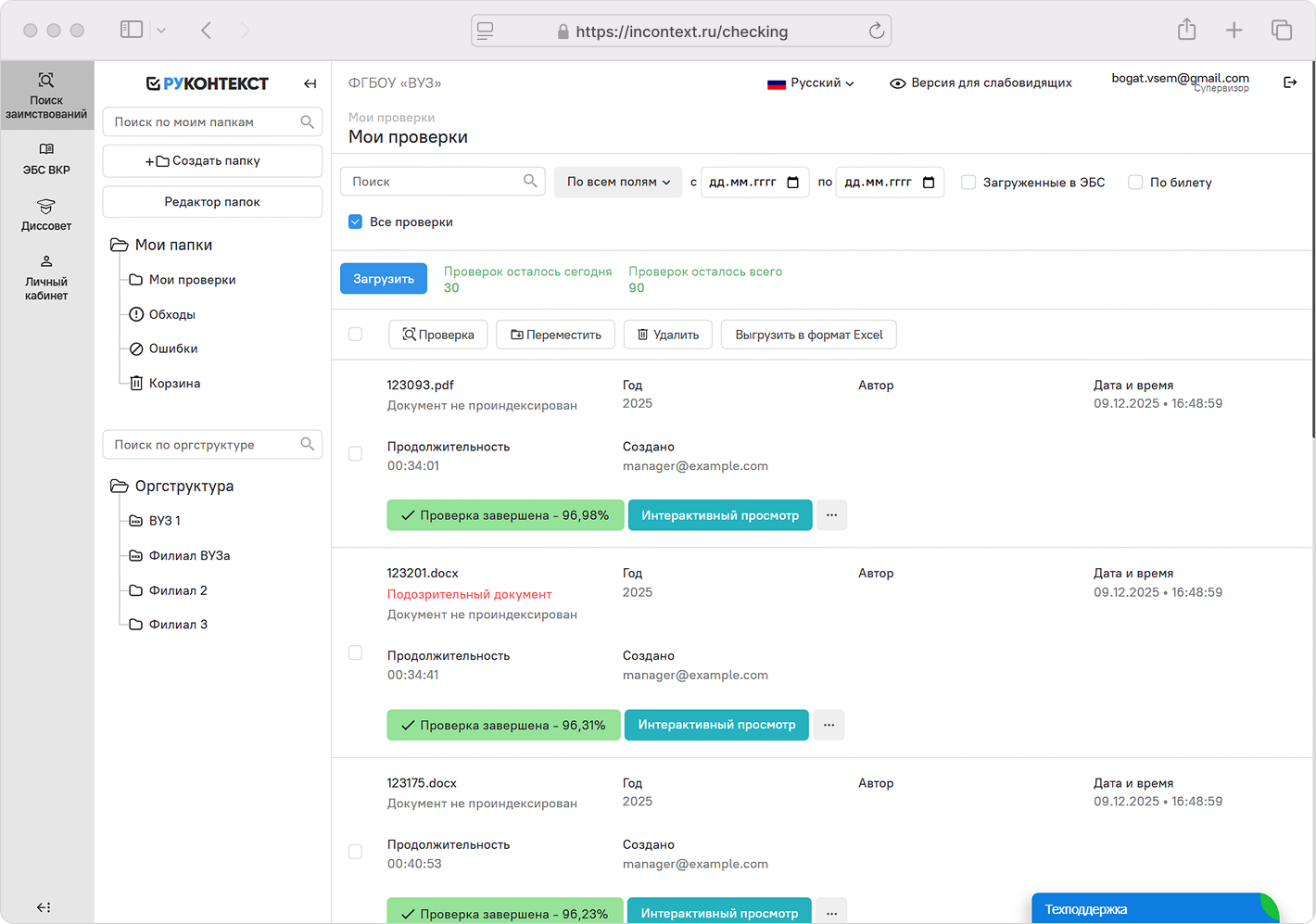Open the Поиск заимствований sidebar section

(x=46, y=95)
